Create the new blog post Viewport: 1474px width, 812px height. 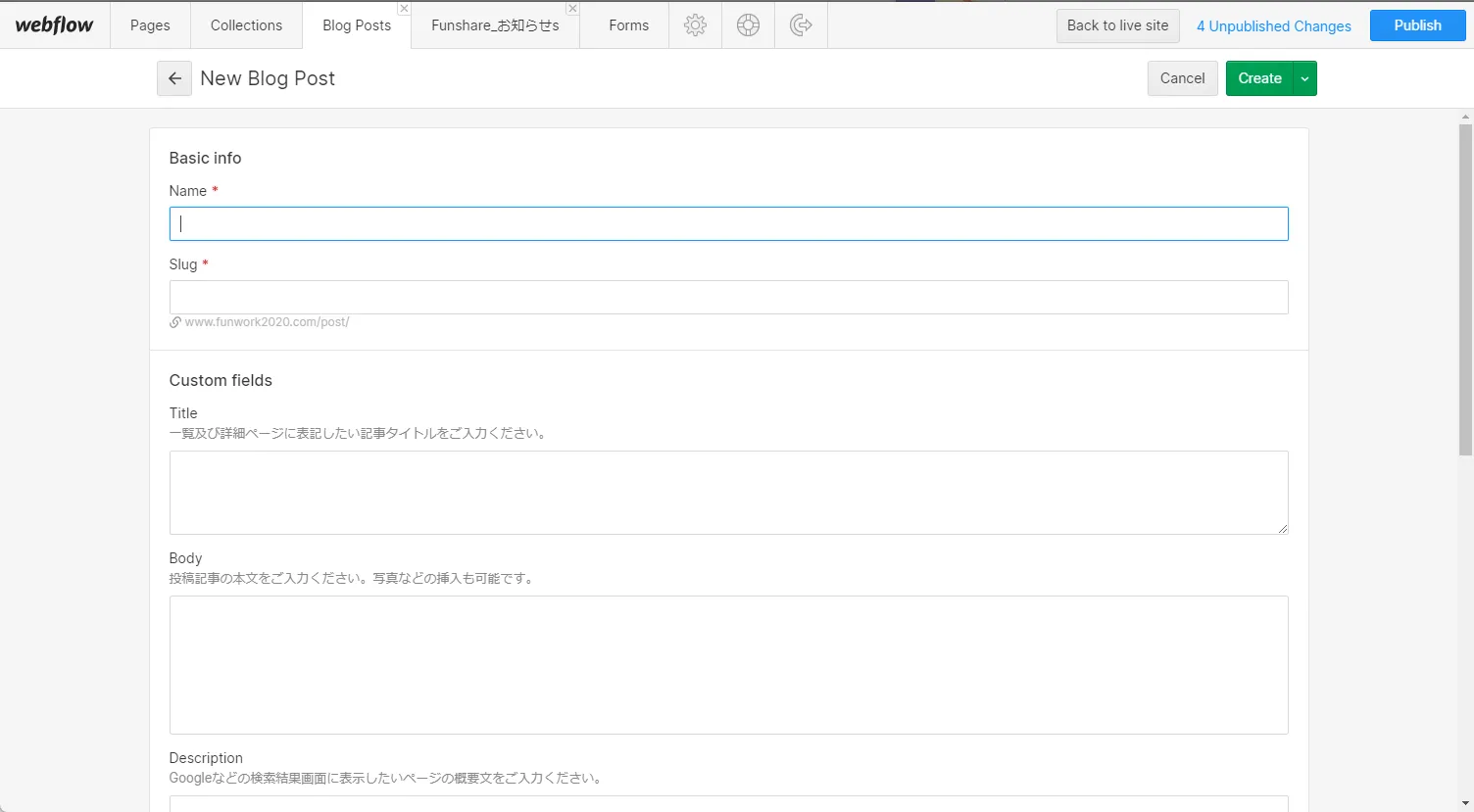[1259, 78]
